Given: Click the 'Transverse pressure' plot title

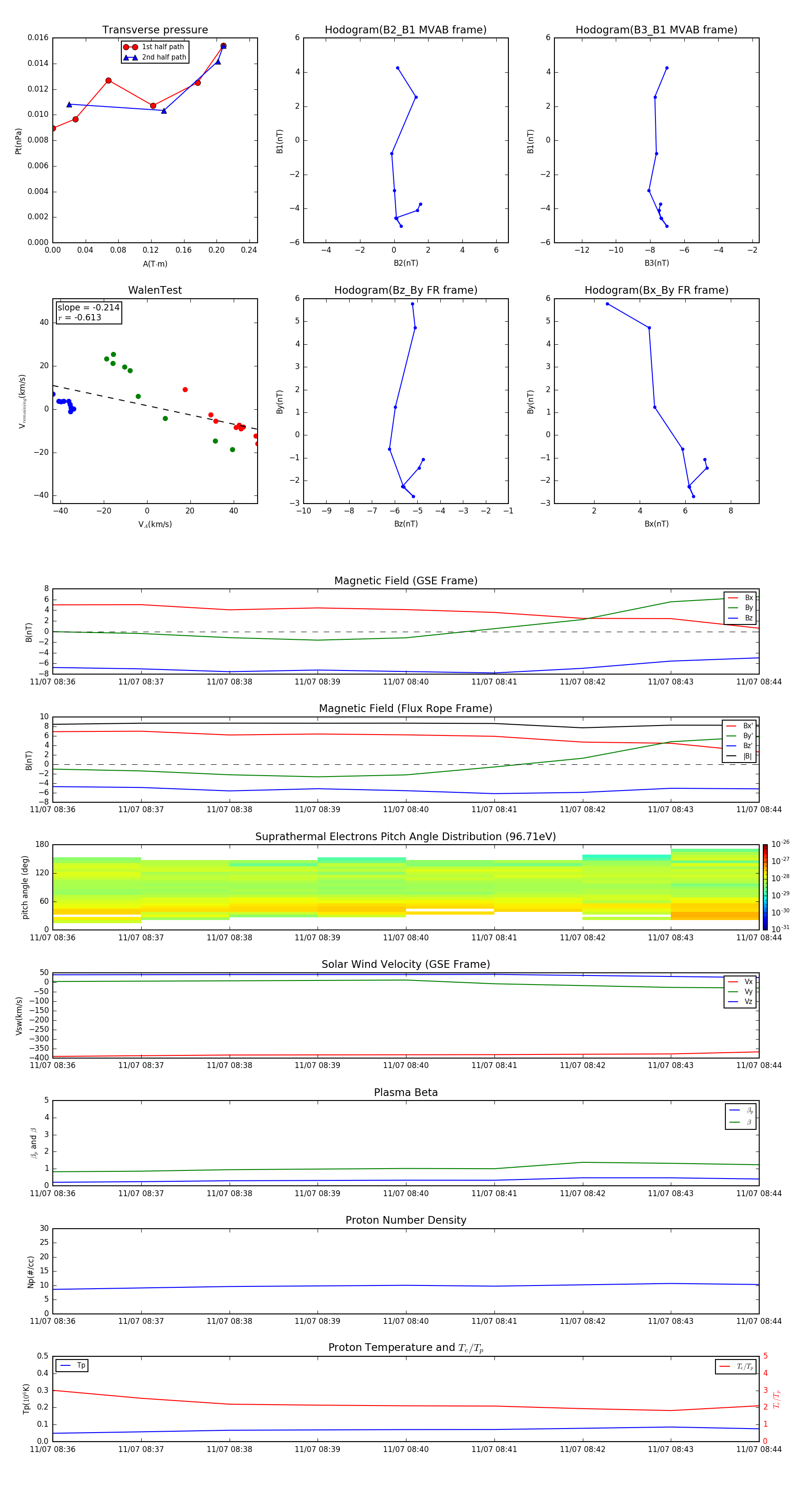Looking at the screenshot, I should point(155,30).
